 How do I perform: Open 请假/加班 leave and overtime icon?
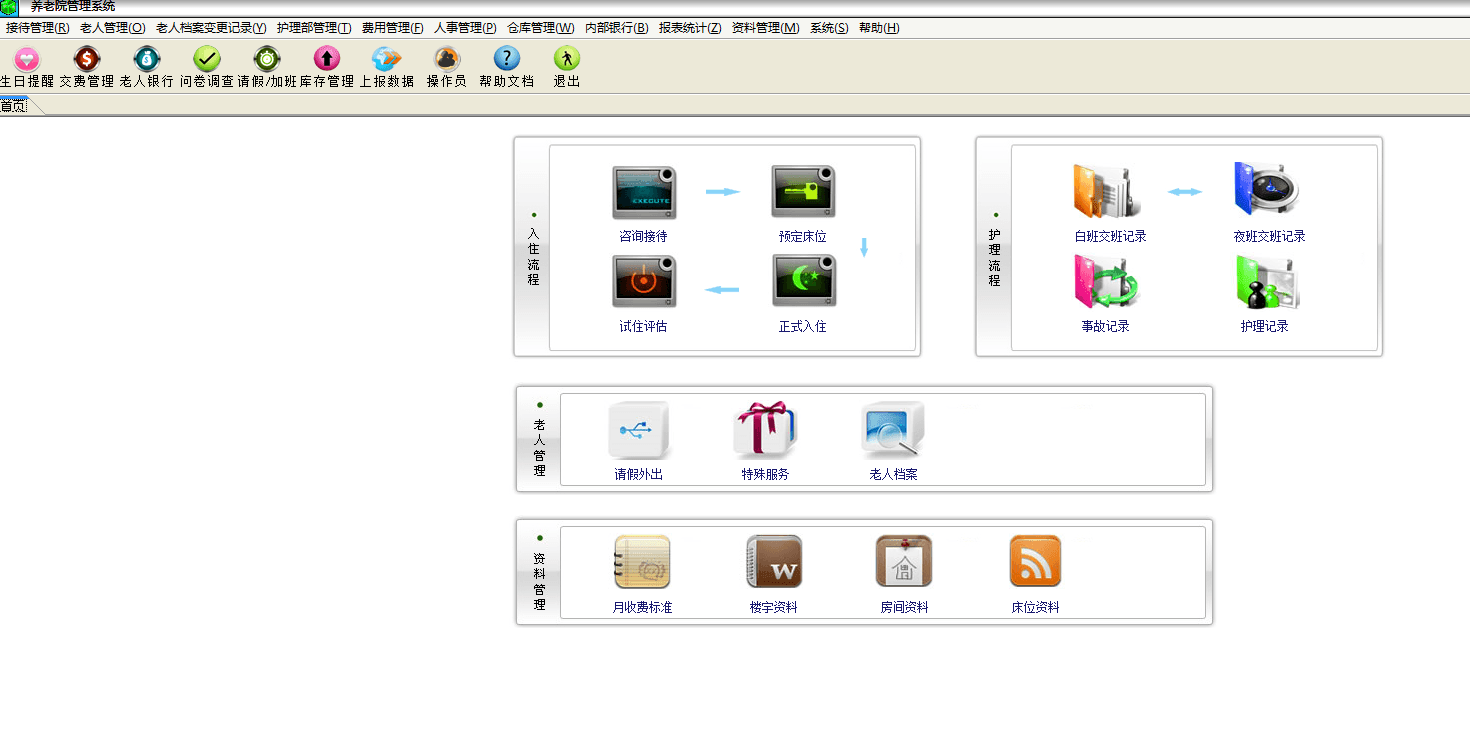[x=267, y=58]
